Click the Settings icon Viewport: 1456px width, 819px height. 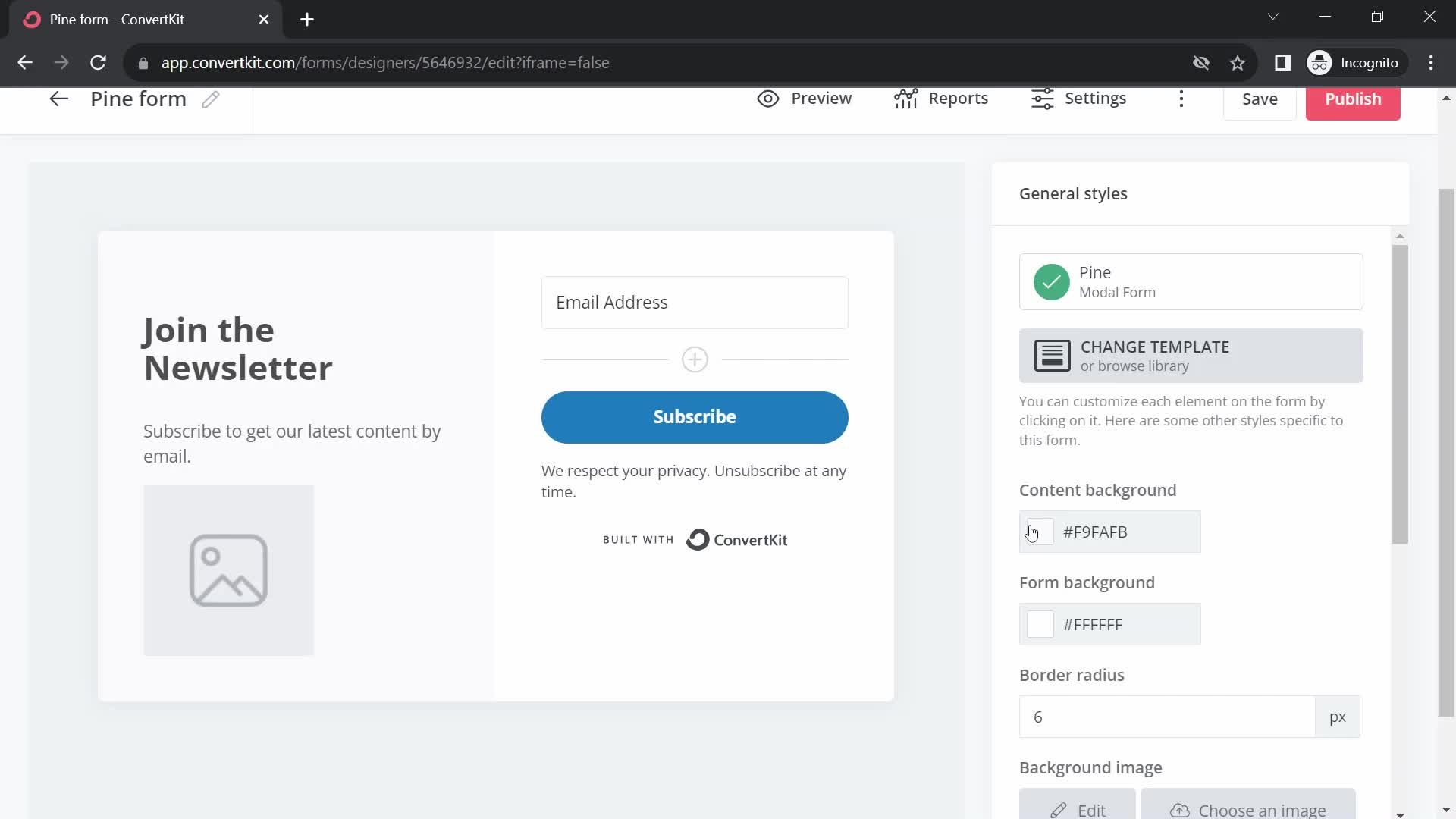pos(1042,98)
